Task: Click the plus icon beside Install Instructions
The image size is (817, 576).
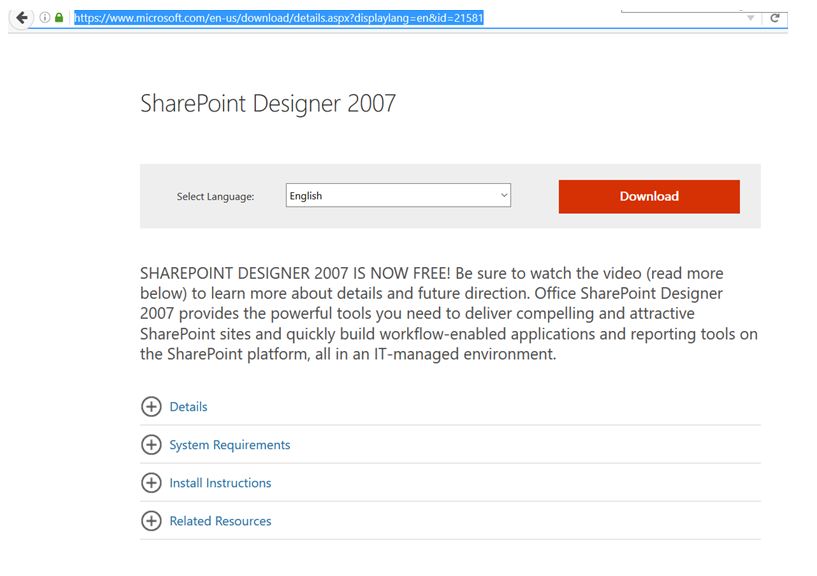Action: (x=151, y=483)
